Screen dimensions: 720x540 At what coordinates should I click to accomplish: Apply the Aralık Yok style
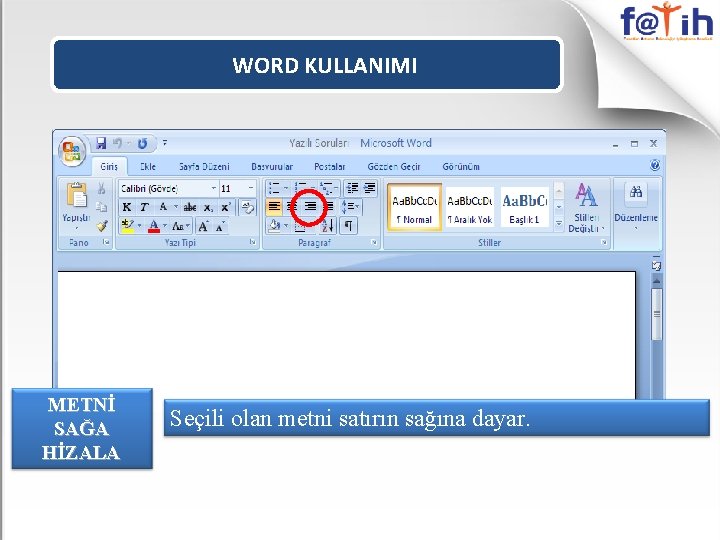[x=470, y=207]
